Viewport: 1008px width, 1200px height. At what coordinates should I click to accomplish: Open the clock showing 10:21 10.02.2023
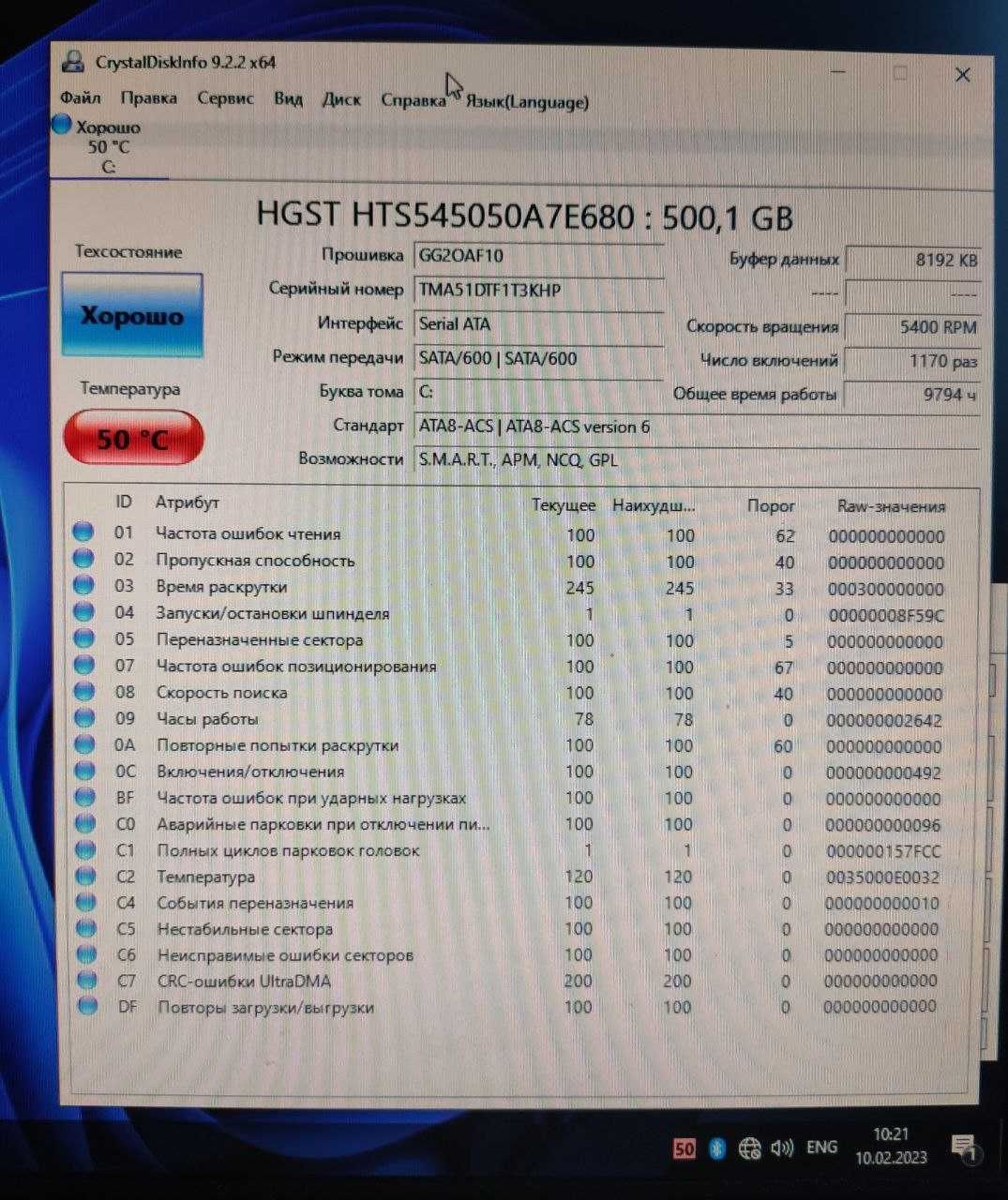point(891,1146)
